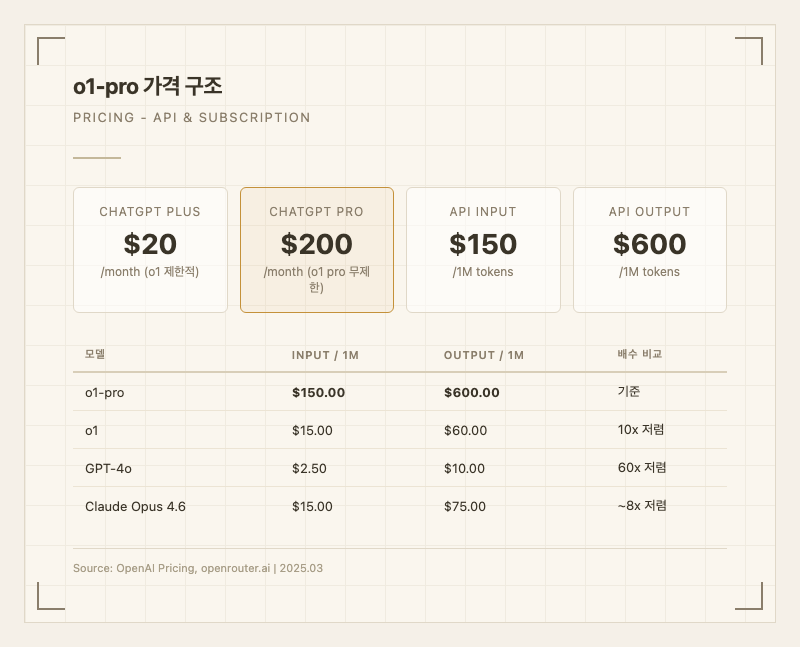This screenshot has width=800, height=647.
Task: Click the API Input $150 card
Action: pyautogui.click(x=483, y=249)
